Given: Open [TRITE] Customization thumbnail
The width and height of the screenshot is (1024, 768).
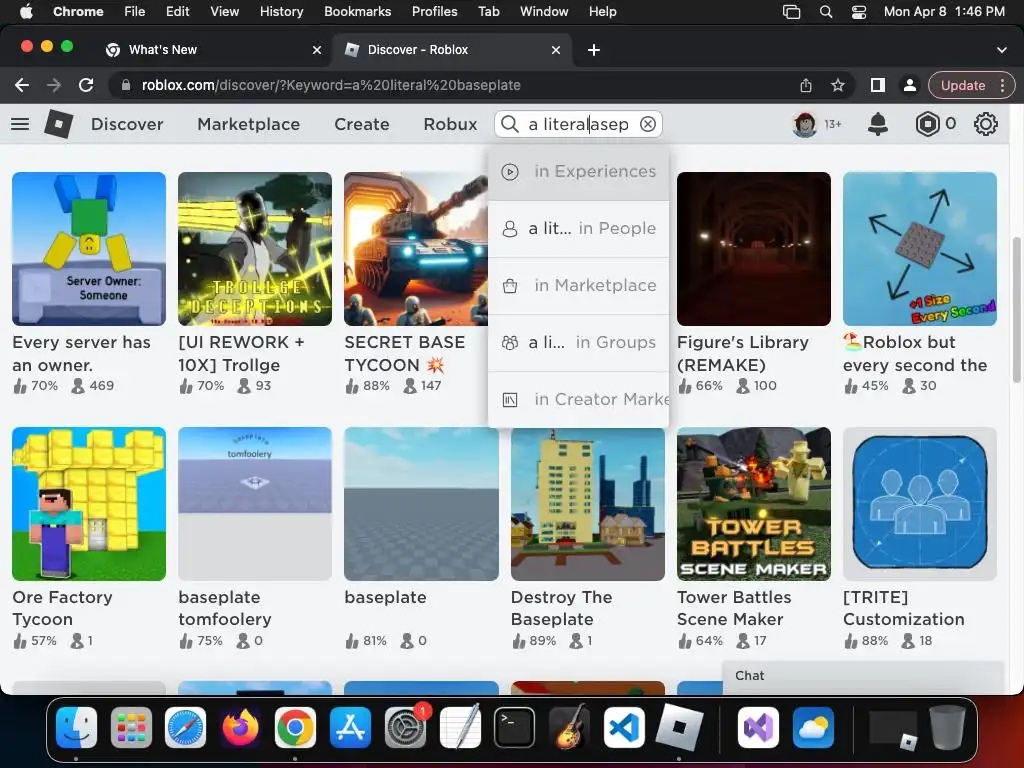Looking at the screenshot, I should coord(920,504).
